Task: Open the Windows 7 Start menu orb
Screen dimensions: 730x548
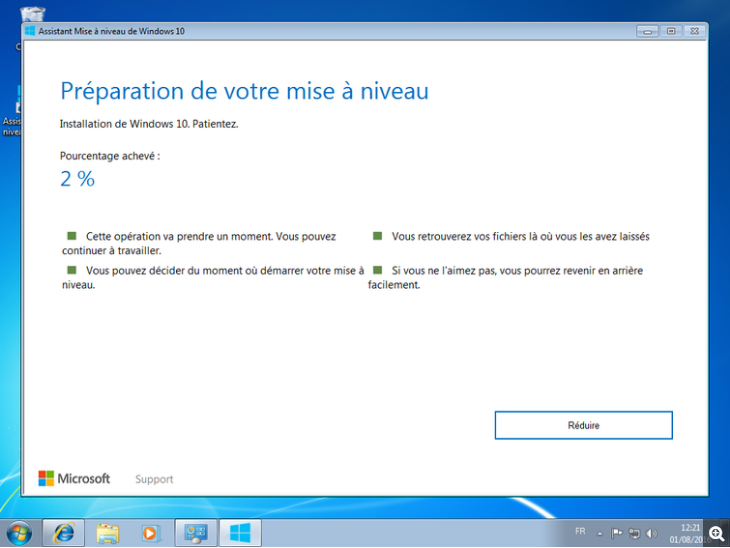Action: (x=20, y=533)
